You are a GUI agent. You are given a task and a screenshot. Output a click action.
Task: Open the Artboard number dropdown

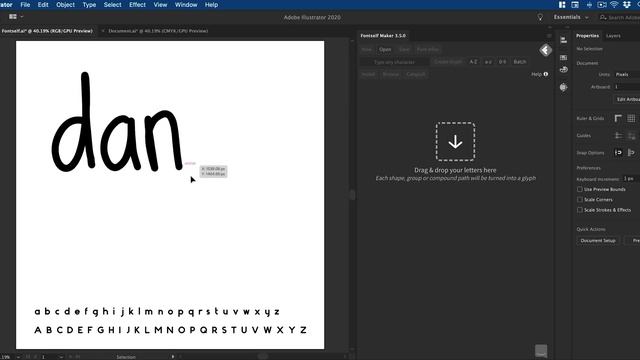(x=627, y=87)
